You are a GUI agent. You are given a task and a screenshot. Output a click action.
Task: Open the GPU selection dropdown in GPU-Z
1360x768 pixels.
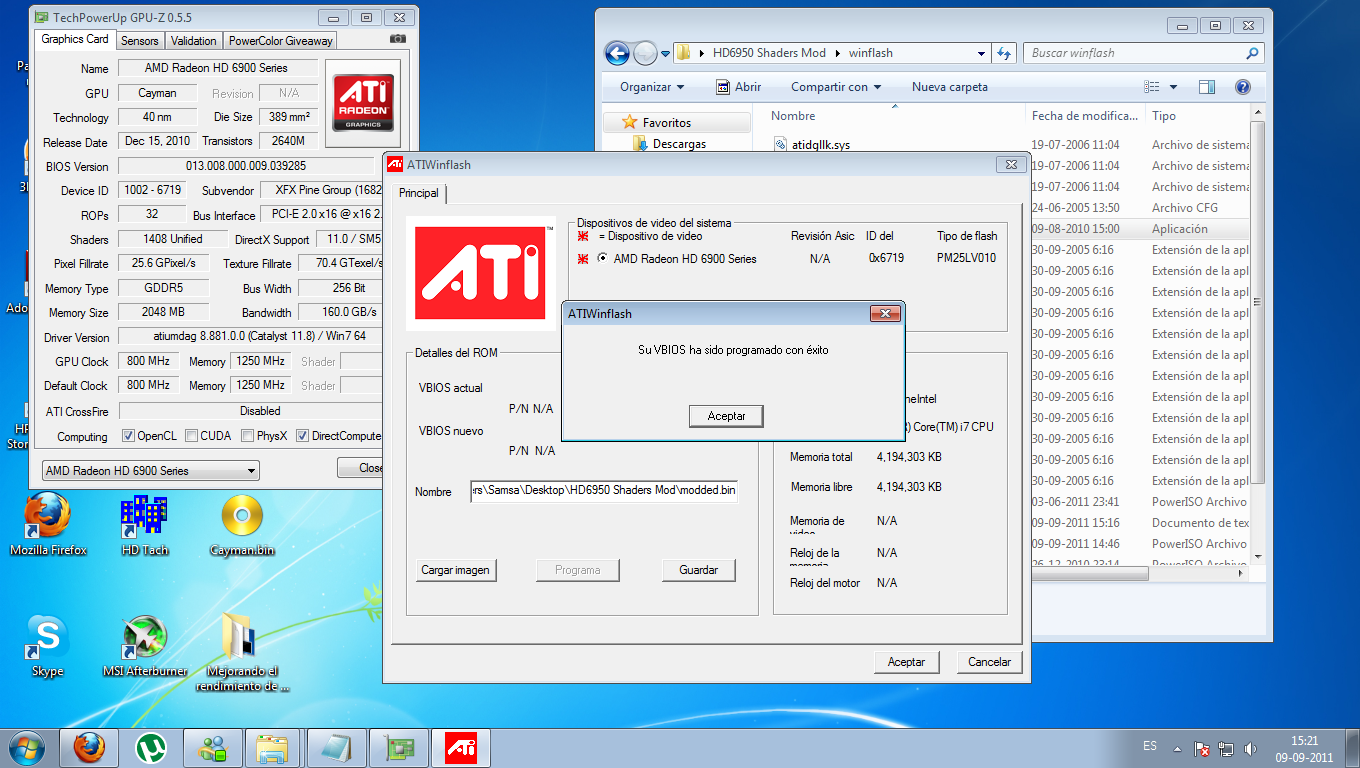(150, 471)
